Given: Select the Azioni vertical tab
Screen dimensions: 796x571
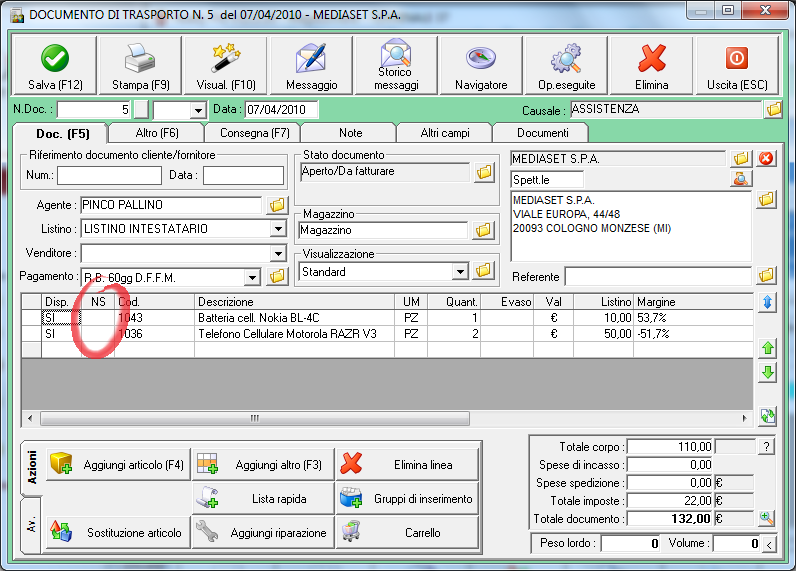Looking at the screenshot, I should [31, 467].
